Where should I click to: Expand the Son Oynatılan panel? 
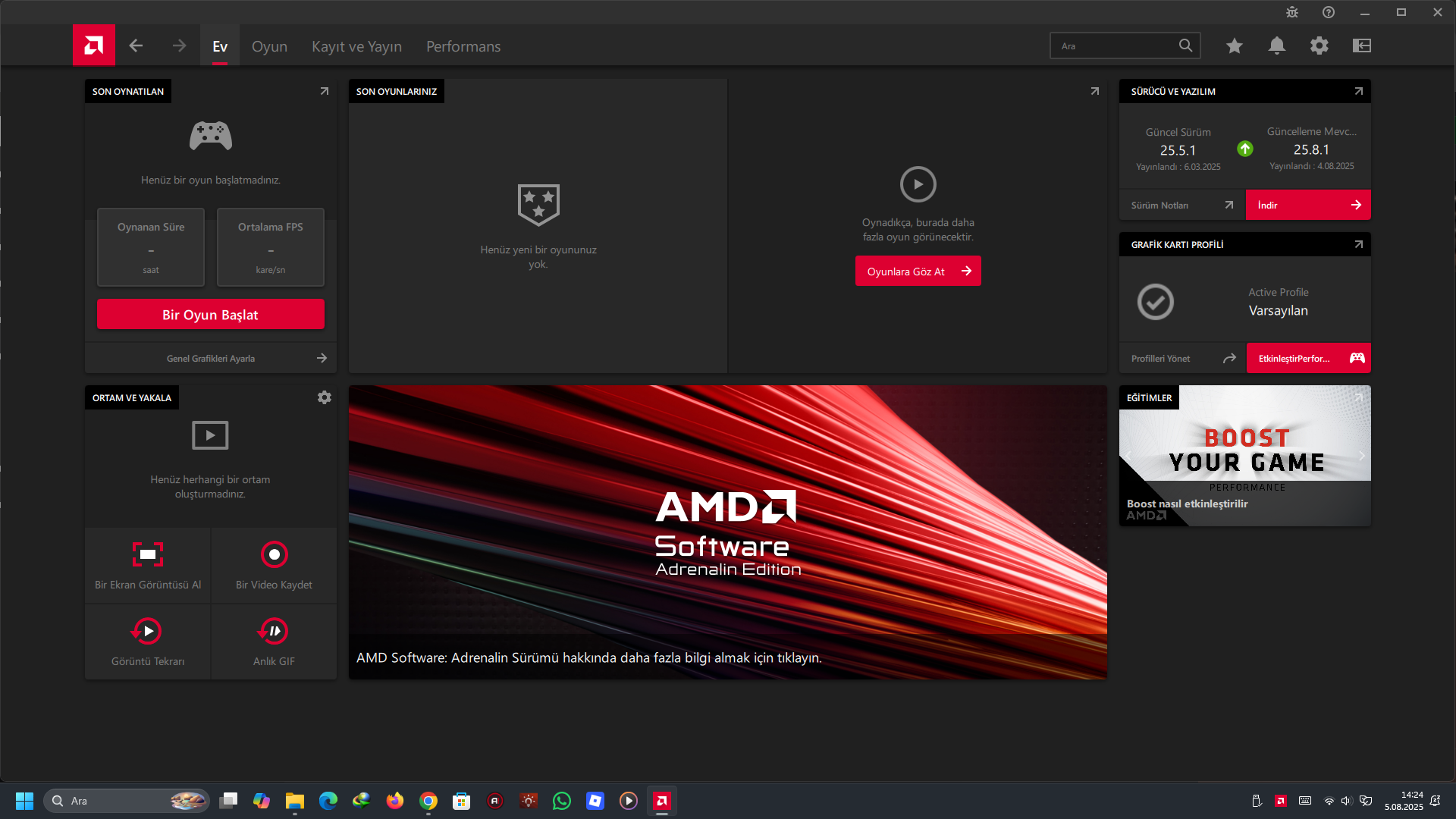pos(325,91)
